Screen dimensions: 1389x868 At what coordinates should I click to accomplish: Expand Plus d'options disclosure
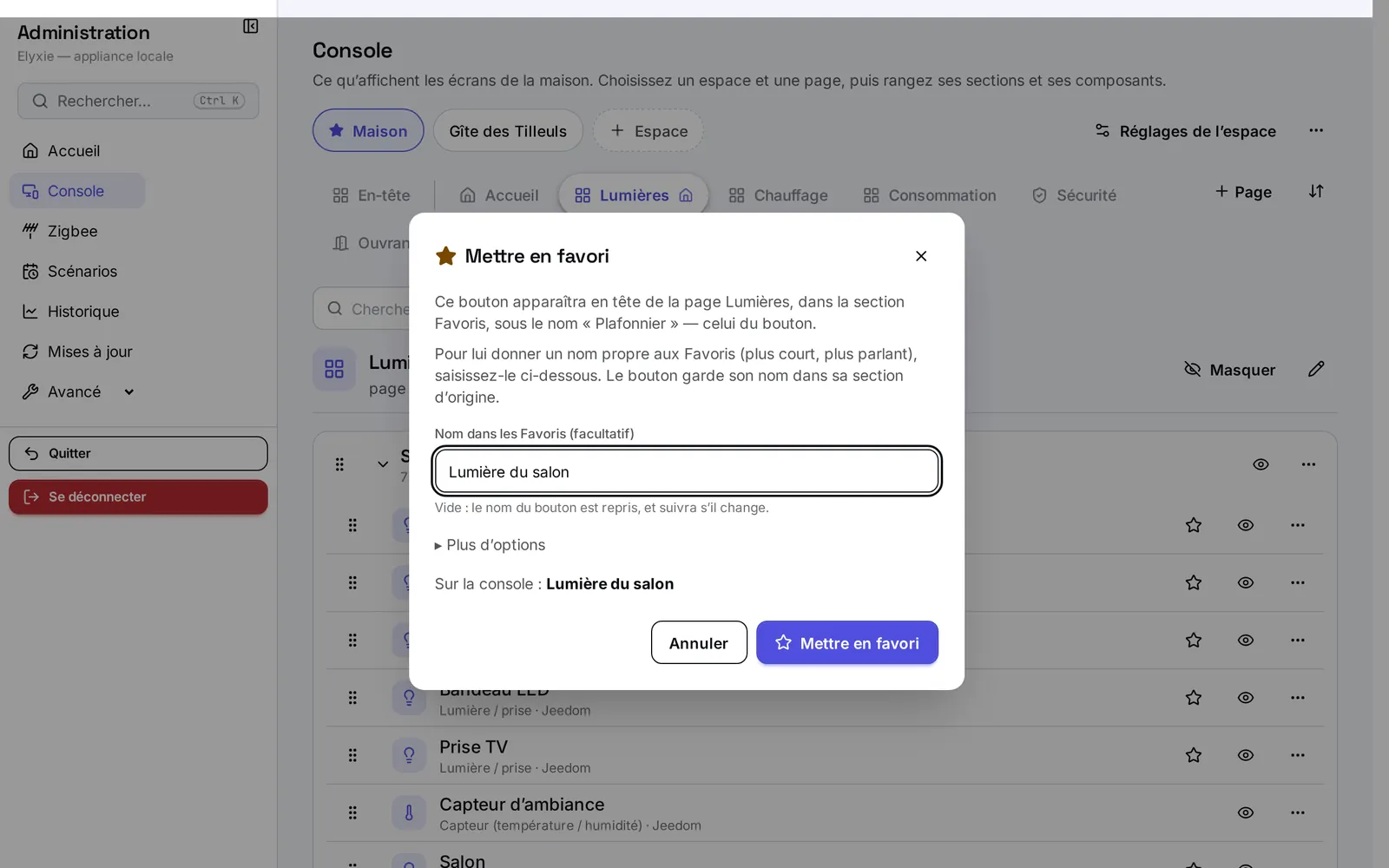click(x=490, y=545)
